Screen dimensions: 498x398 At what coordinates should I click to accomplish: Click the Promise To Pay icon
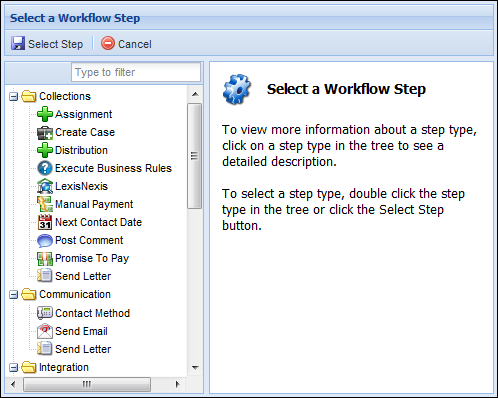coord(45,258)
